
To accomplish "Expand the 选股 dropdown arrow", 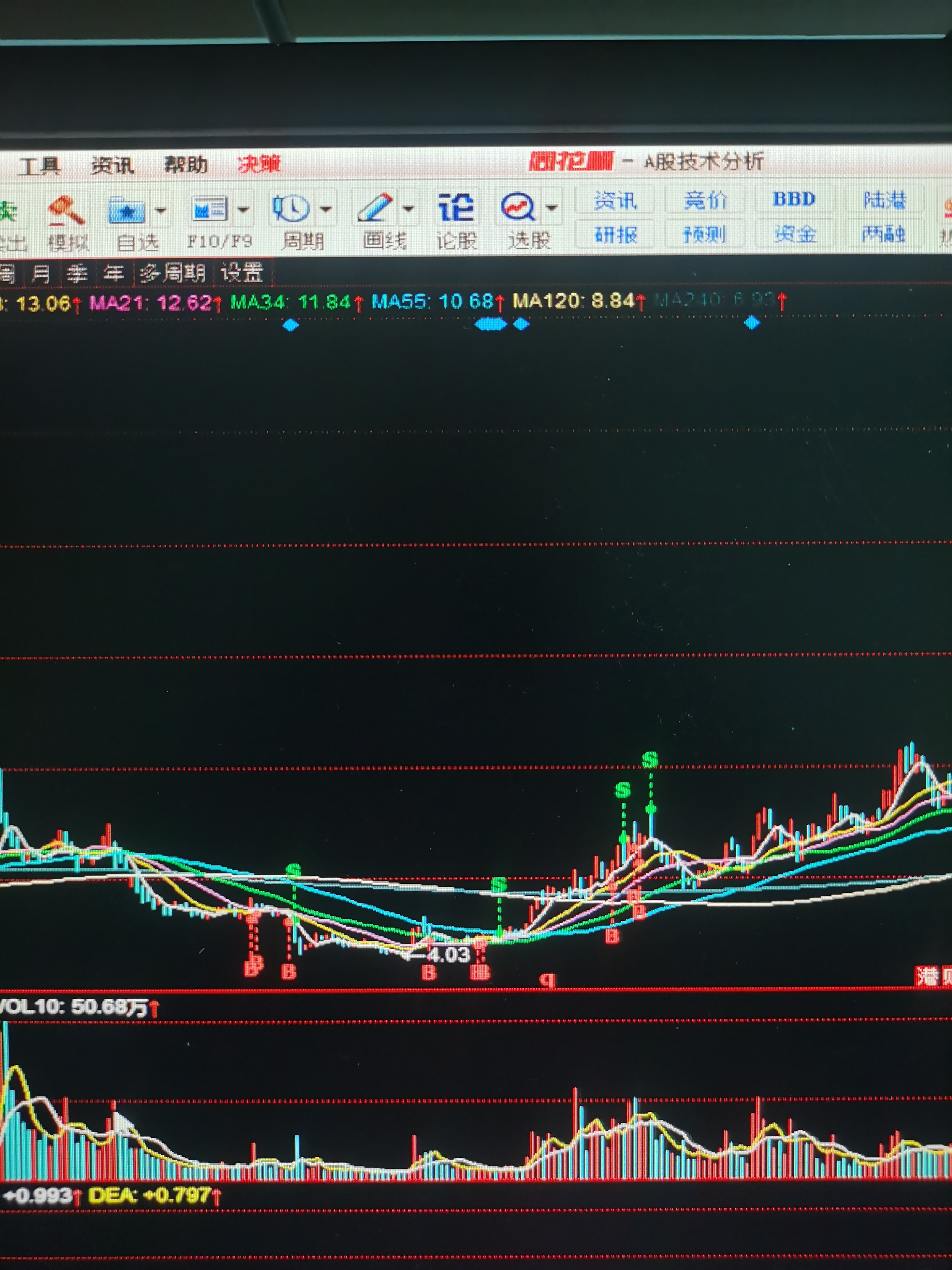I will (552, 207).
